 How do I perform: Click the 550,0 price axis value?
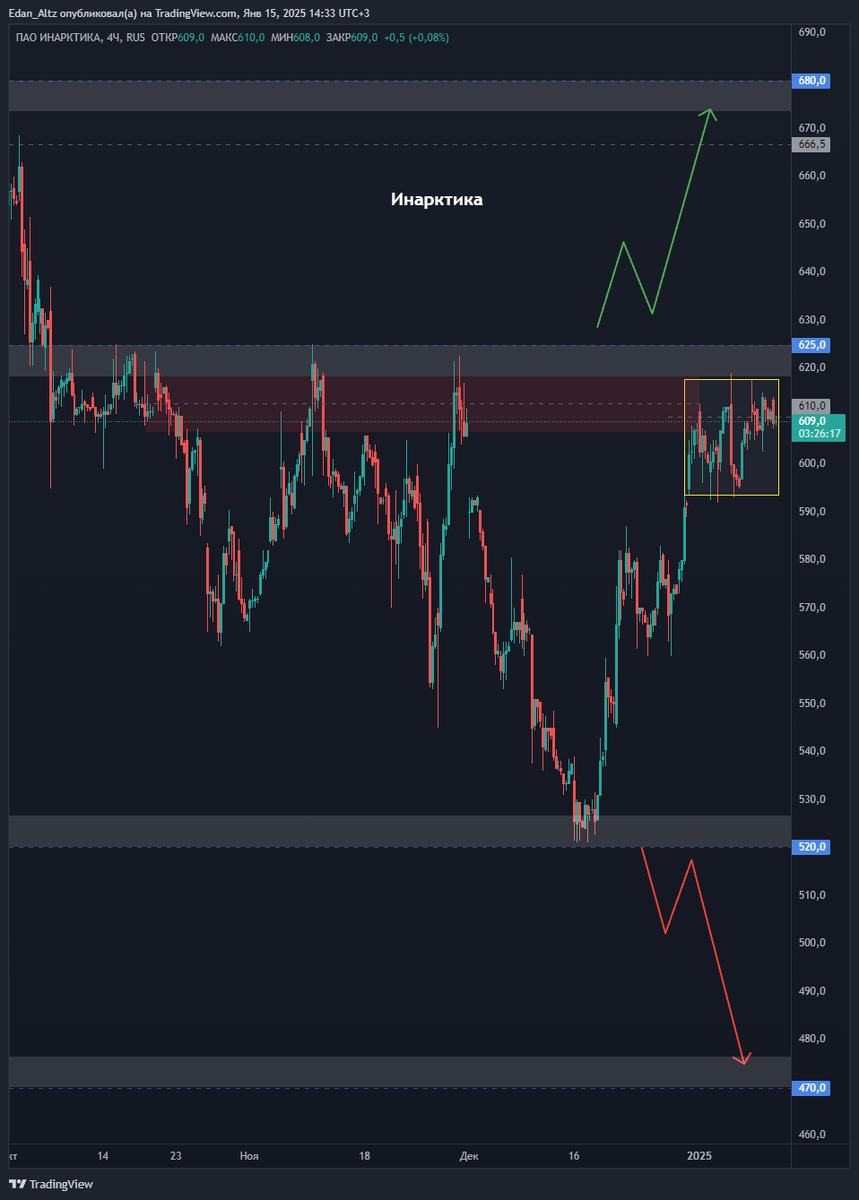click(x=811, y=703)
